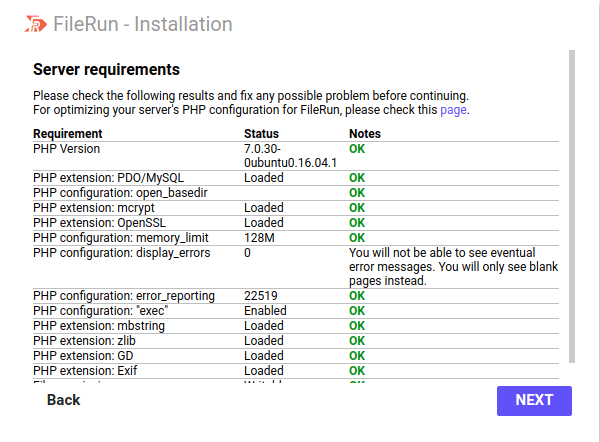
Task: Click the 'Status' column header
Action: [x=261, y=134]
